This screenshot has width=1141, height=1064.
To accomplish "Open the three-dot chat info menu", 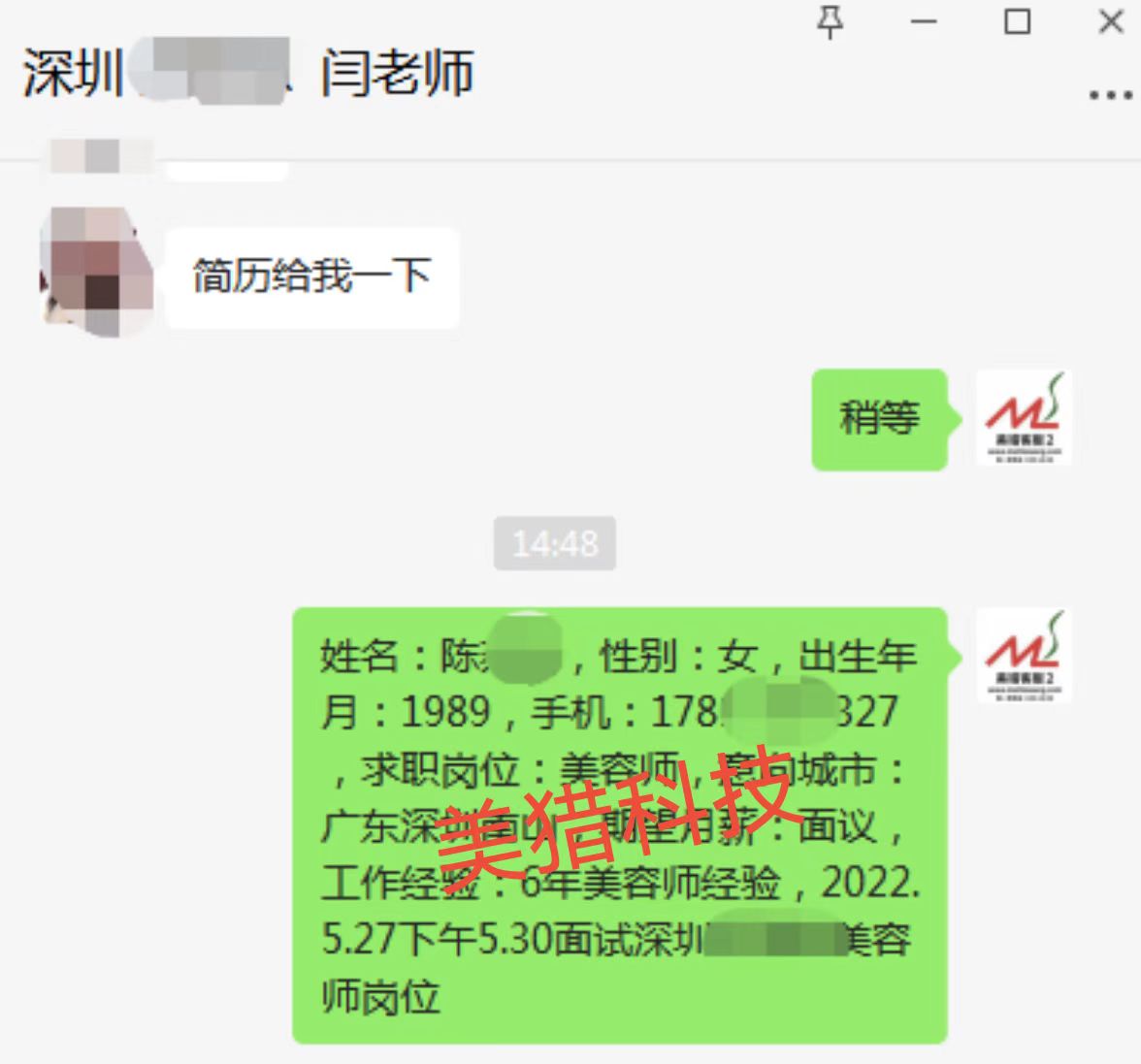I will pos(1110,94).
